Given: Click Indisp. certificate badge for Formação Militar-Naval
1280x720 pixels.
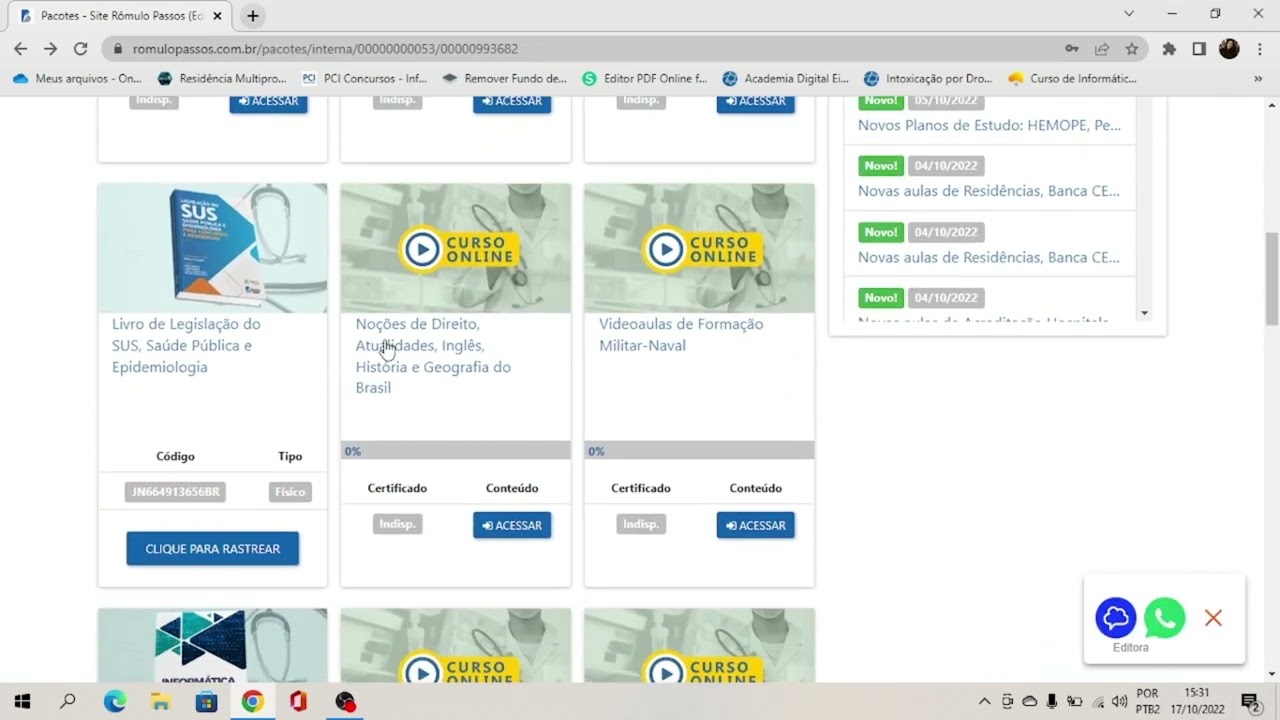Looking at the screenshot, I should (641, 524).
